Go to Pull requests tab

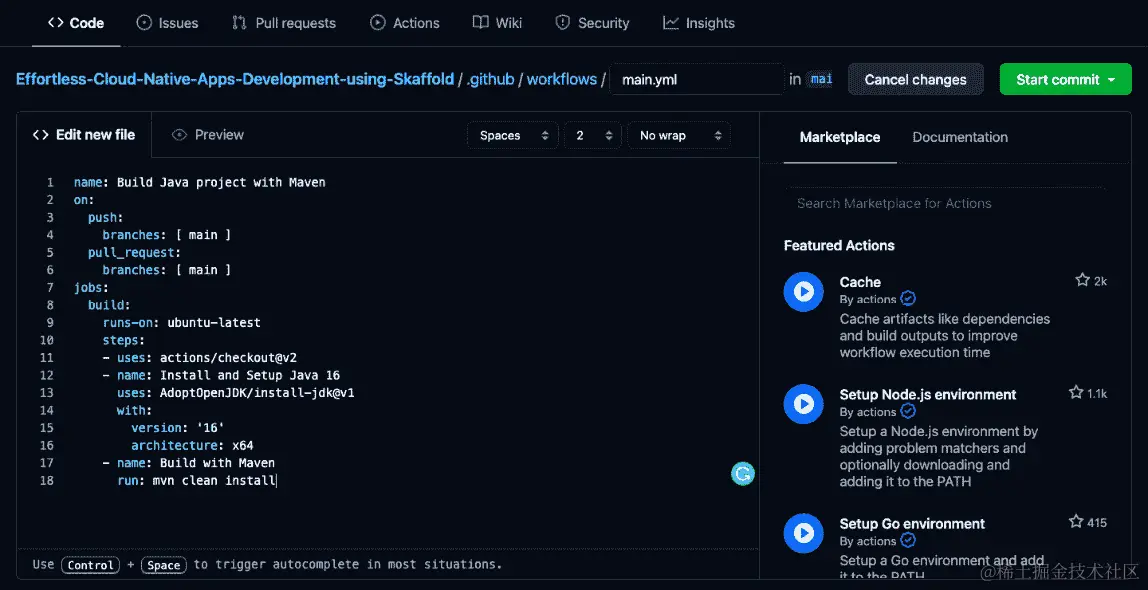[283, 23]
